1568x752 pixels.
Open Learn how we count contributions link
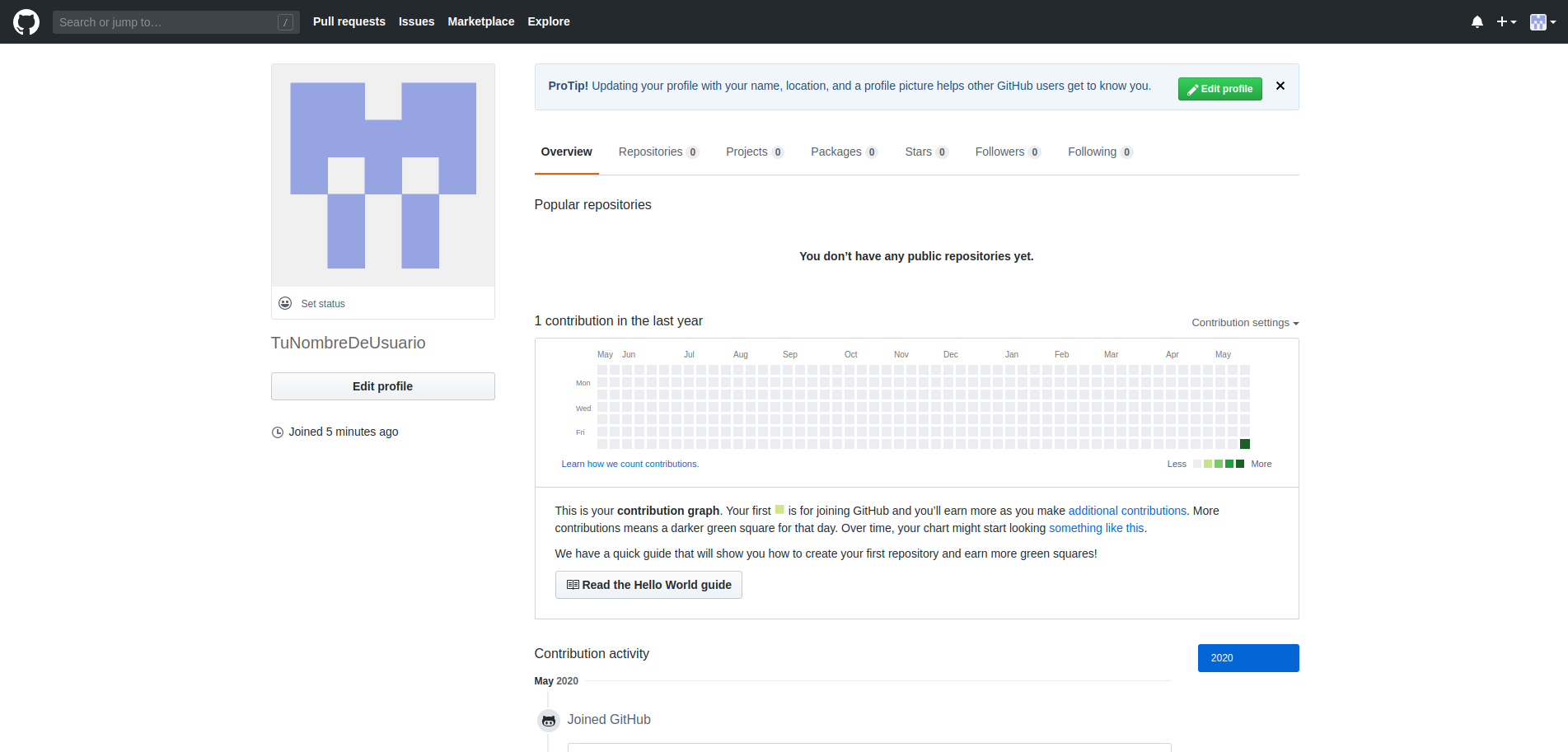click(x=630, y=464)
